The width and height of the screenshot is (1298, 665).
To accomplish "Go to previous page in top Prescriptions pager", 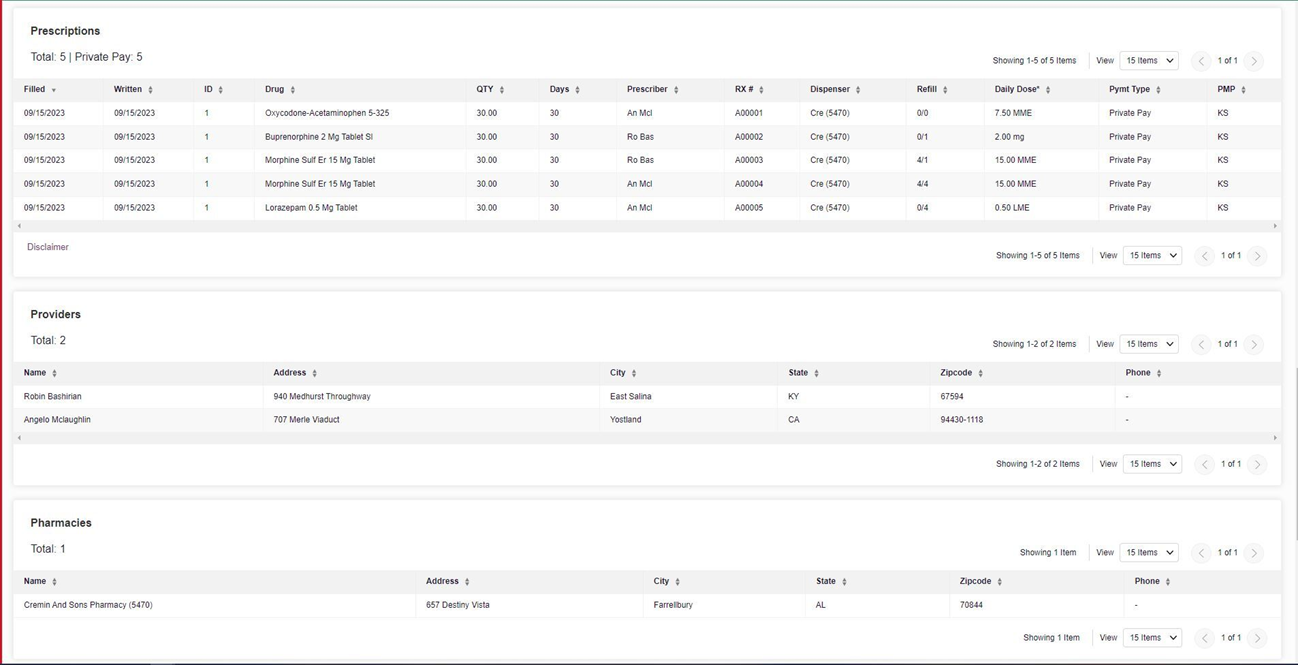I will click(x=1201, y=61).
